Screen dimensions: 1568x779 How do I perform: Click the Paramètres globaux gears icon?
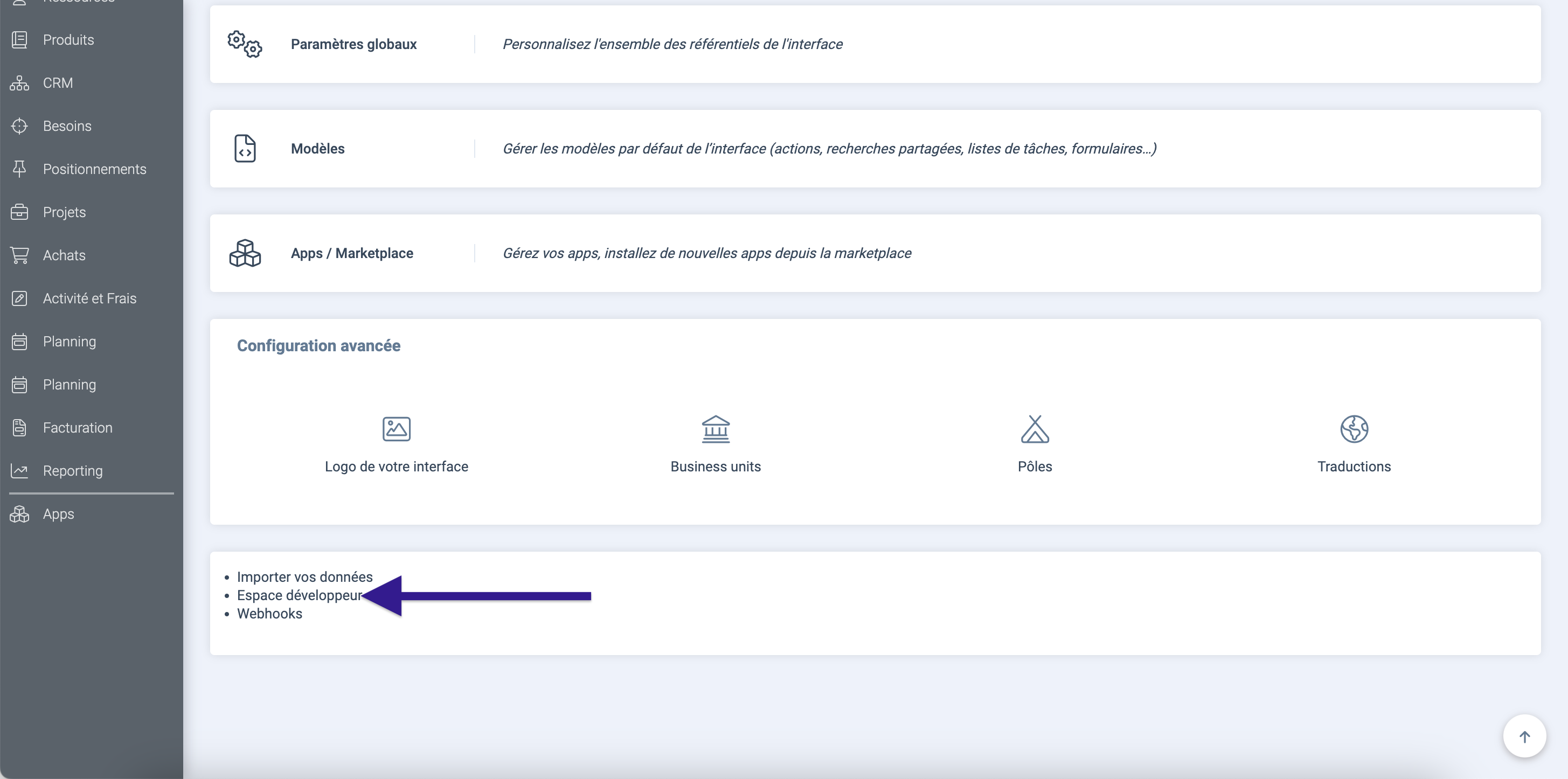245,44
